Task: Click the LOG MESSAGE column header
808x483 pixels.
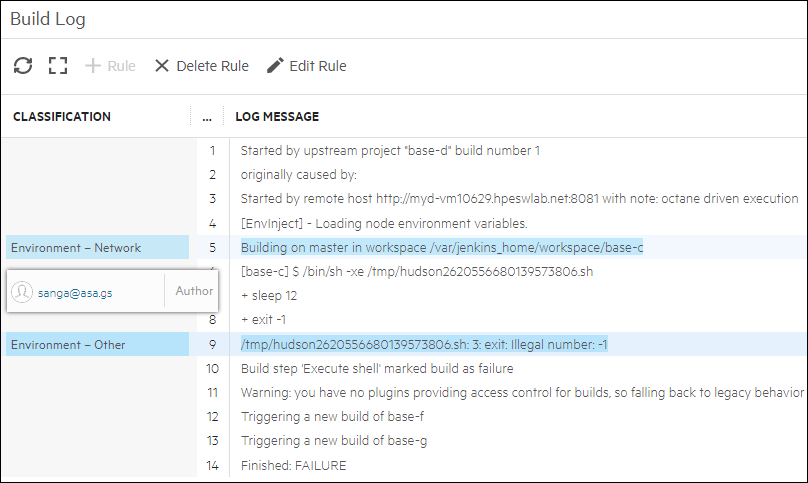Action: (277, 117)
